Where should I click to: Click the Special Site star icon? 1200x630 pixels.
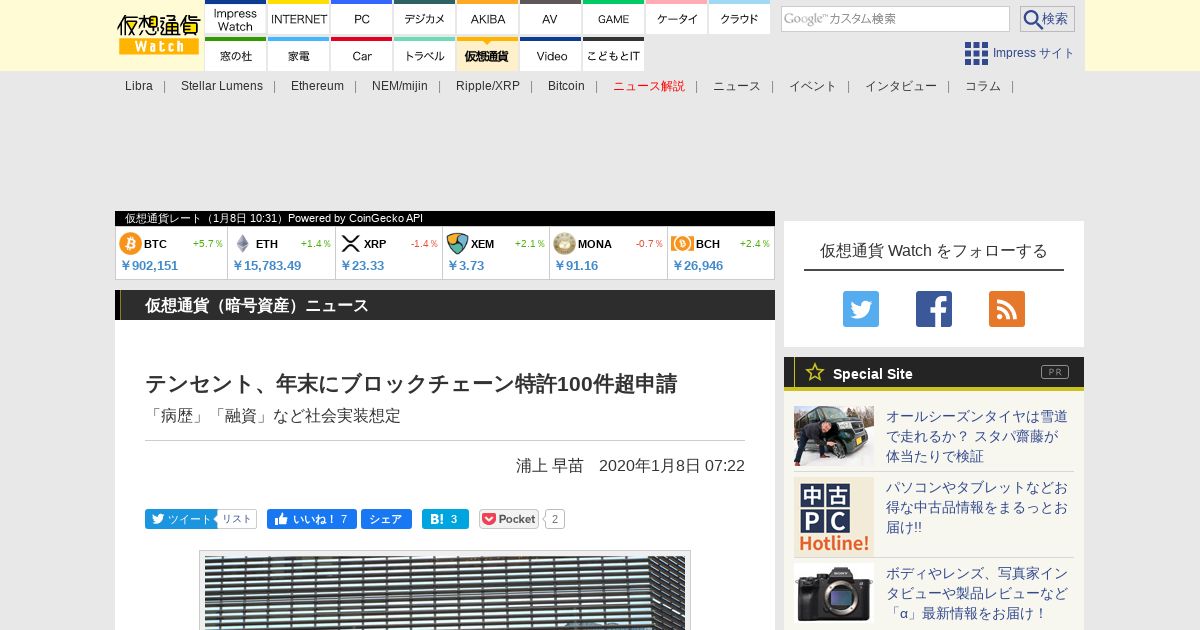click(x=815, y=372)
